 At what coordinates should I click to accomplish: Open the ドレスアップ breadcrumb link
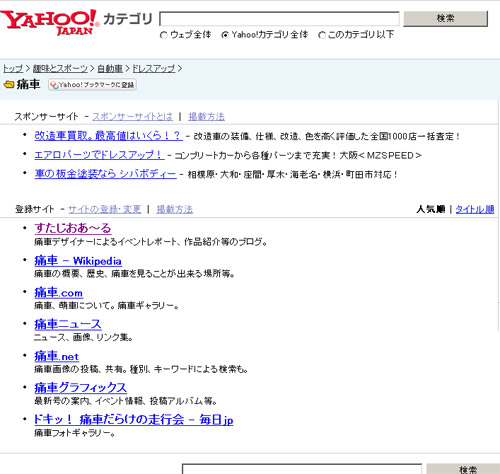(x=154, y=69)
